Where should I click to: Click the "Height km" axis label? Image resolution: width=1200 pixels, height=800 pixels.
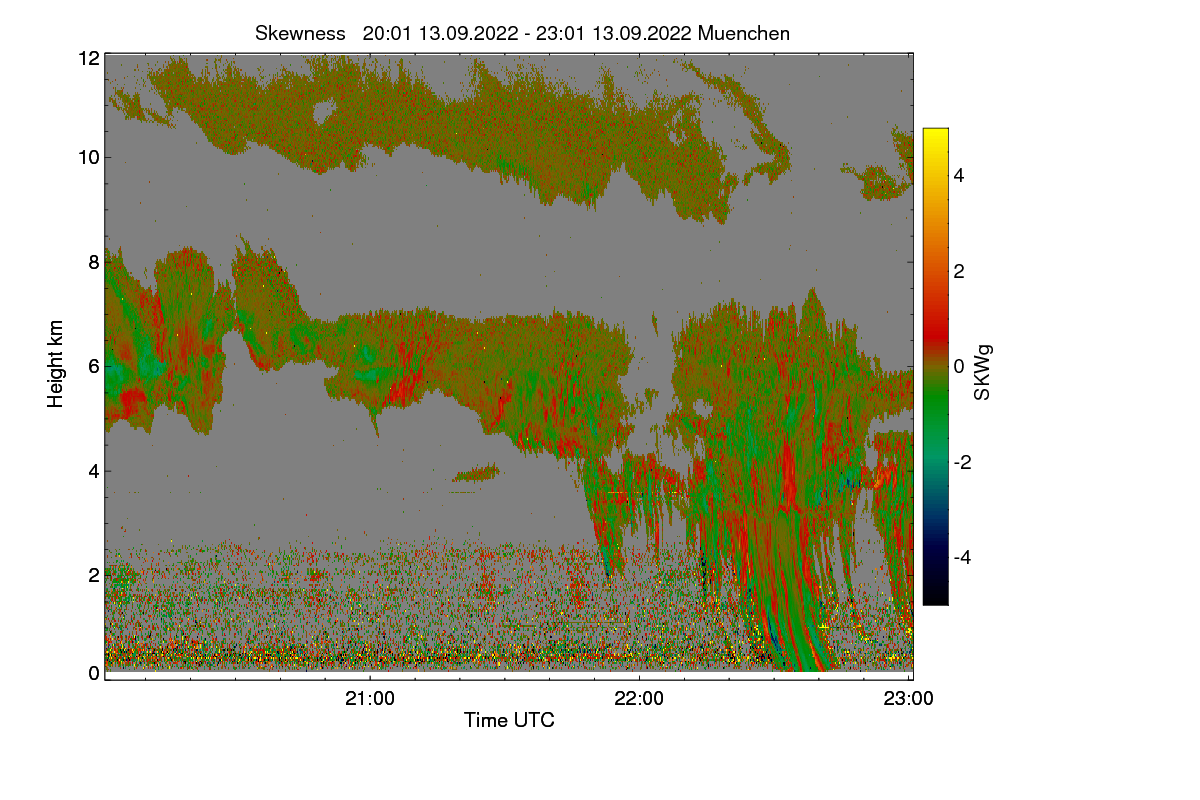pos(55,364)
